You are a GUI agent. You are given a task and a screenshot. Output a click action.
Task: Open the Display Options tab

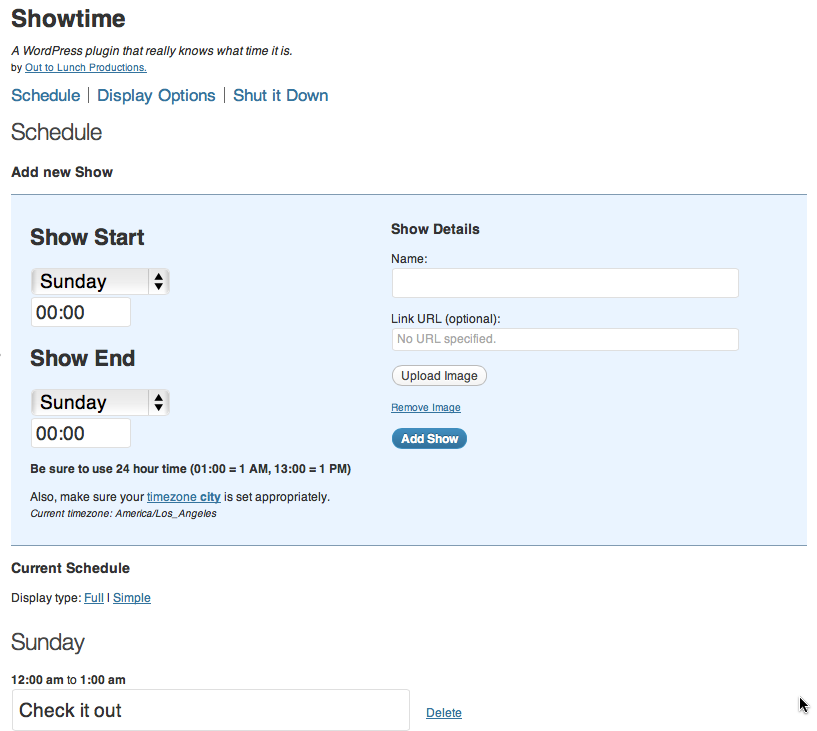coord(156,96)
